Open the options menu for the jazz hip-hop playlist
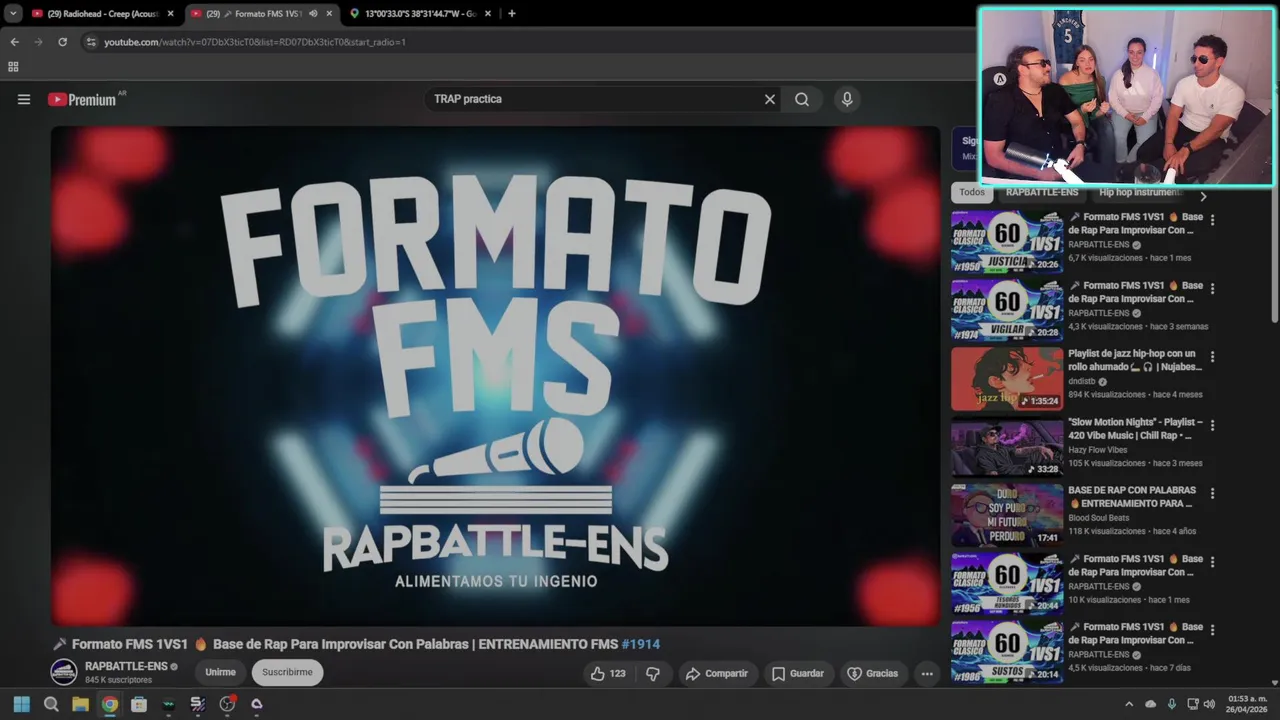Screen dimensions: 1280x720 [x=1212, y=357]
